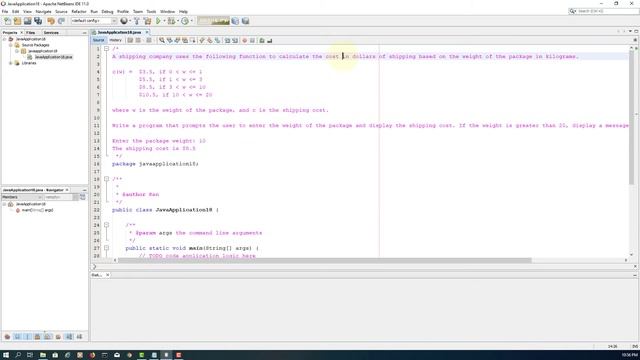Click the Redo icon in main toolbar

(61, 21)
